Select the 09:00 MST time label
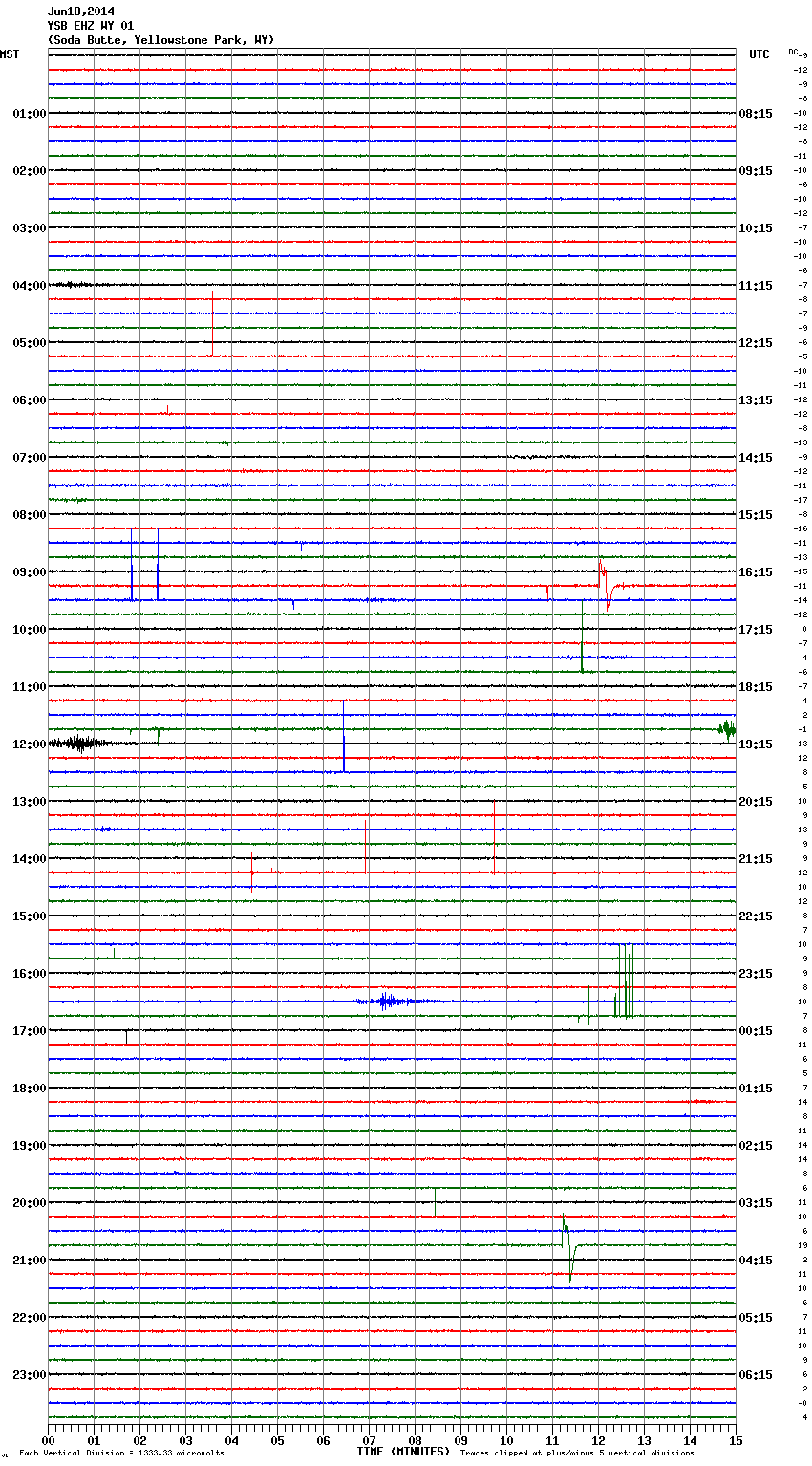 click(29, 572)
